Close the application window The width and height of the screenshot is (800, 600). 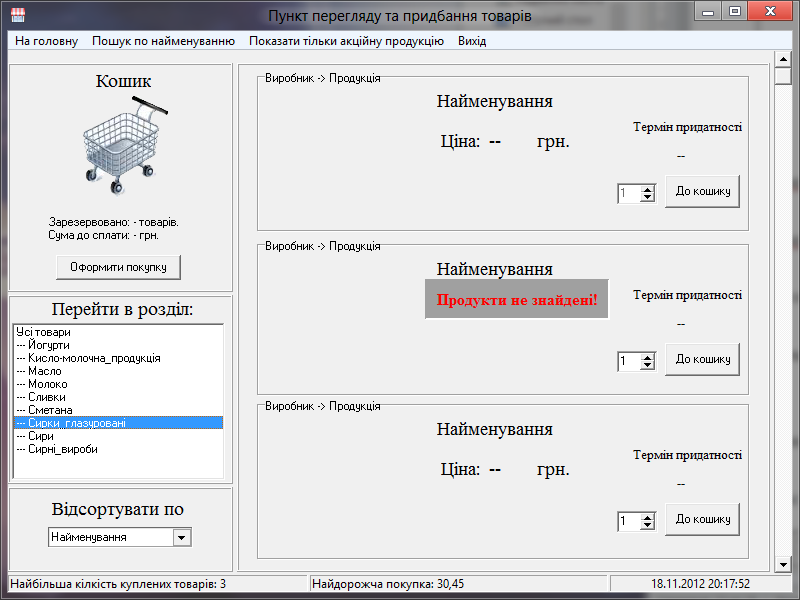770,11
